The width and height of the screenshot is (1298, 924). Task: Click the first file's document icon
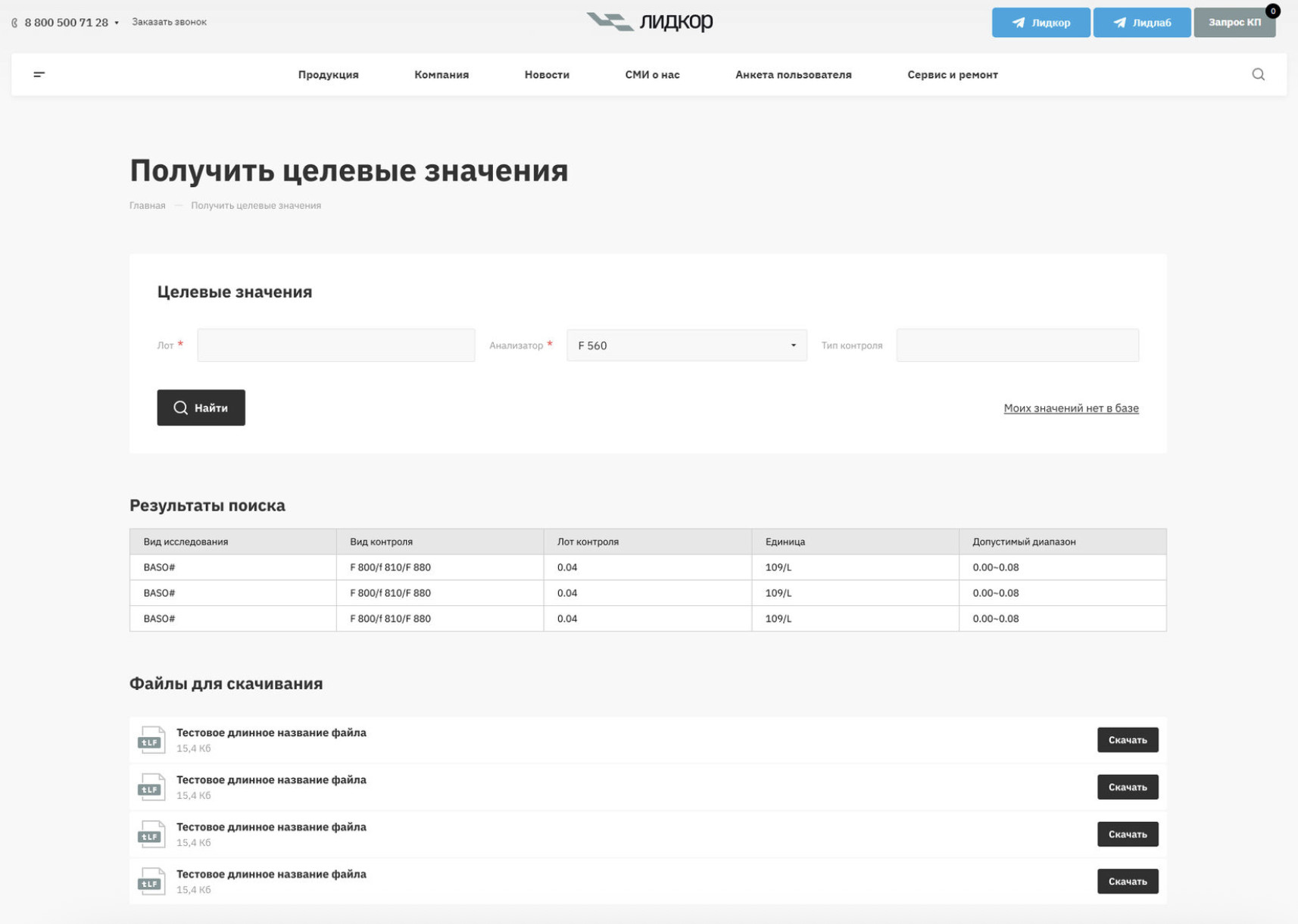[151, 740]
